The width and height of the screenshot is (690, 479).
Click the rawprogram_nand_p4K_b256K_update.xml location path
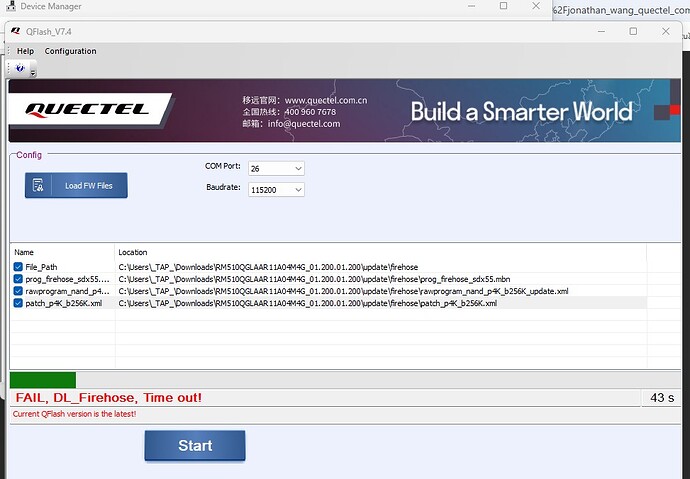coord(343,291)
